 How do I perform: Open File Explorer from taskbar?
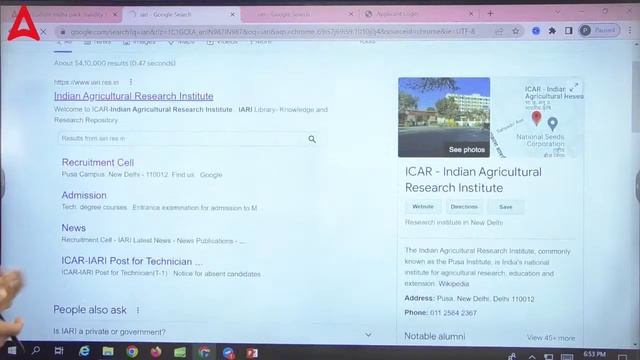click(x=108, y=351)
